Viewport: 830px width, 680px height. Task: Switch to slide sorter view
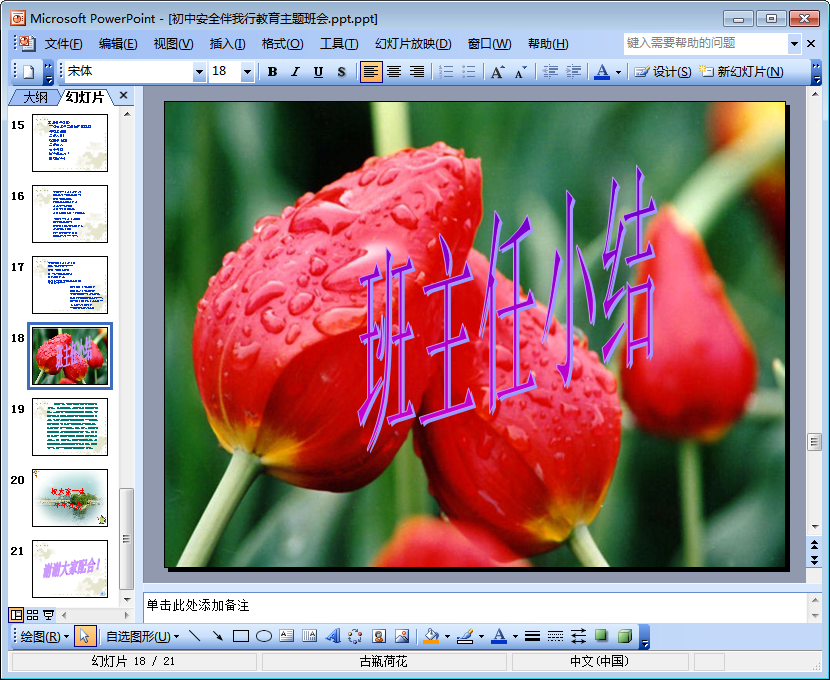[x=32, y=615]
